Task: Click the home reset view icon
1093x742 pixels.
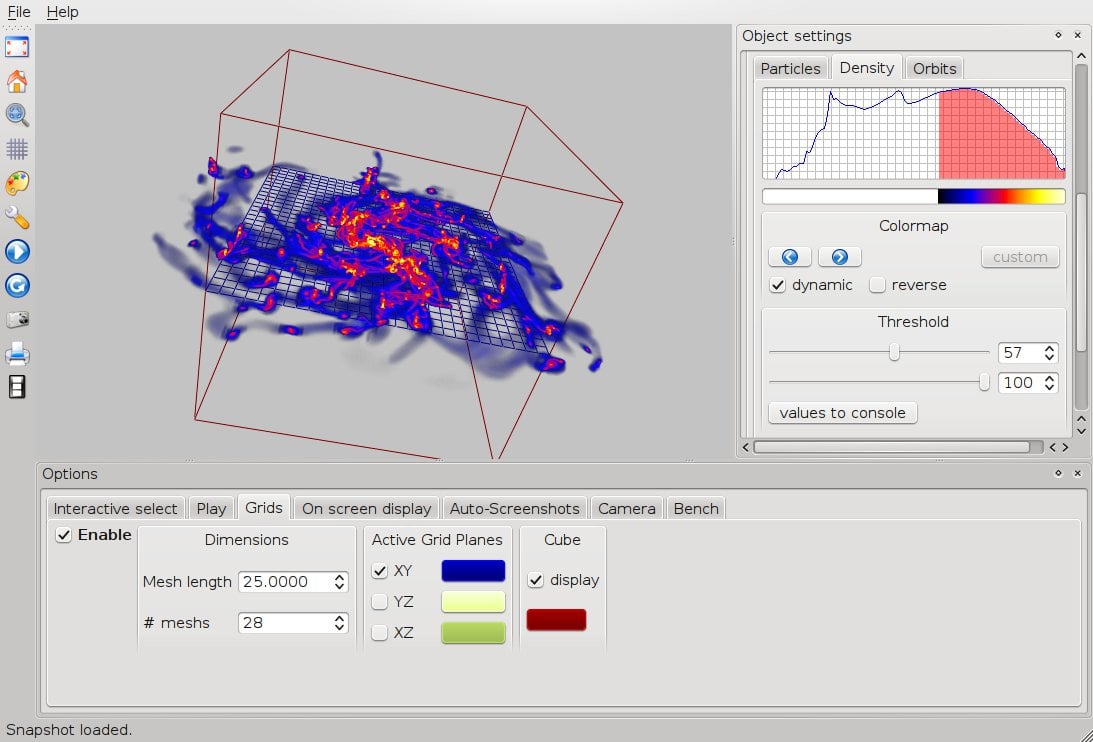Action: pyautogui.click(x=17, y=81)
